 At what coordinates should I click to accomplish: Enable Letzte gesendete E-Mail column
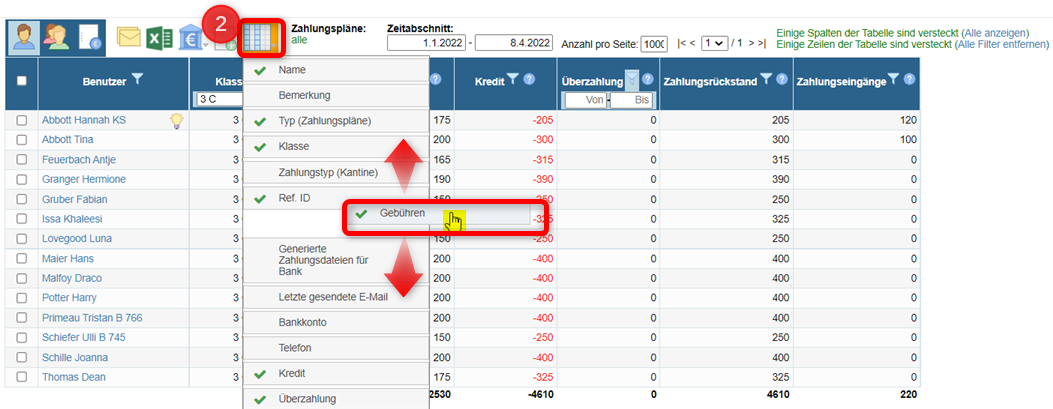(x=336, y=296)
